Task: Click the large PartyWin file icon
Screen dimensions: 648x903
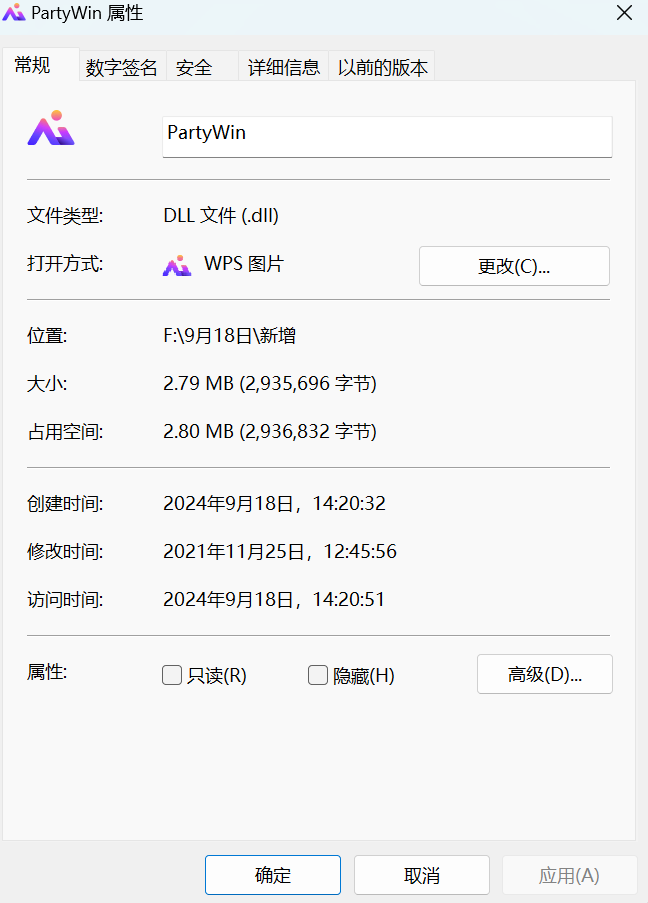Action: [51, 128]
